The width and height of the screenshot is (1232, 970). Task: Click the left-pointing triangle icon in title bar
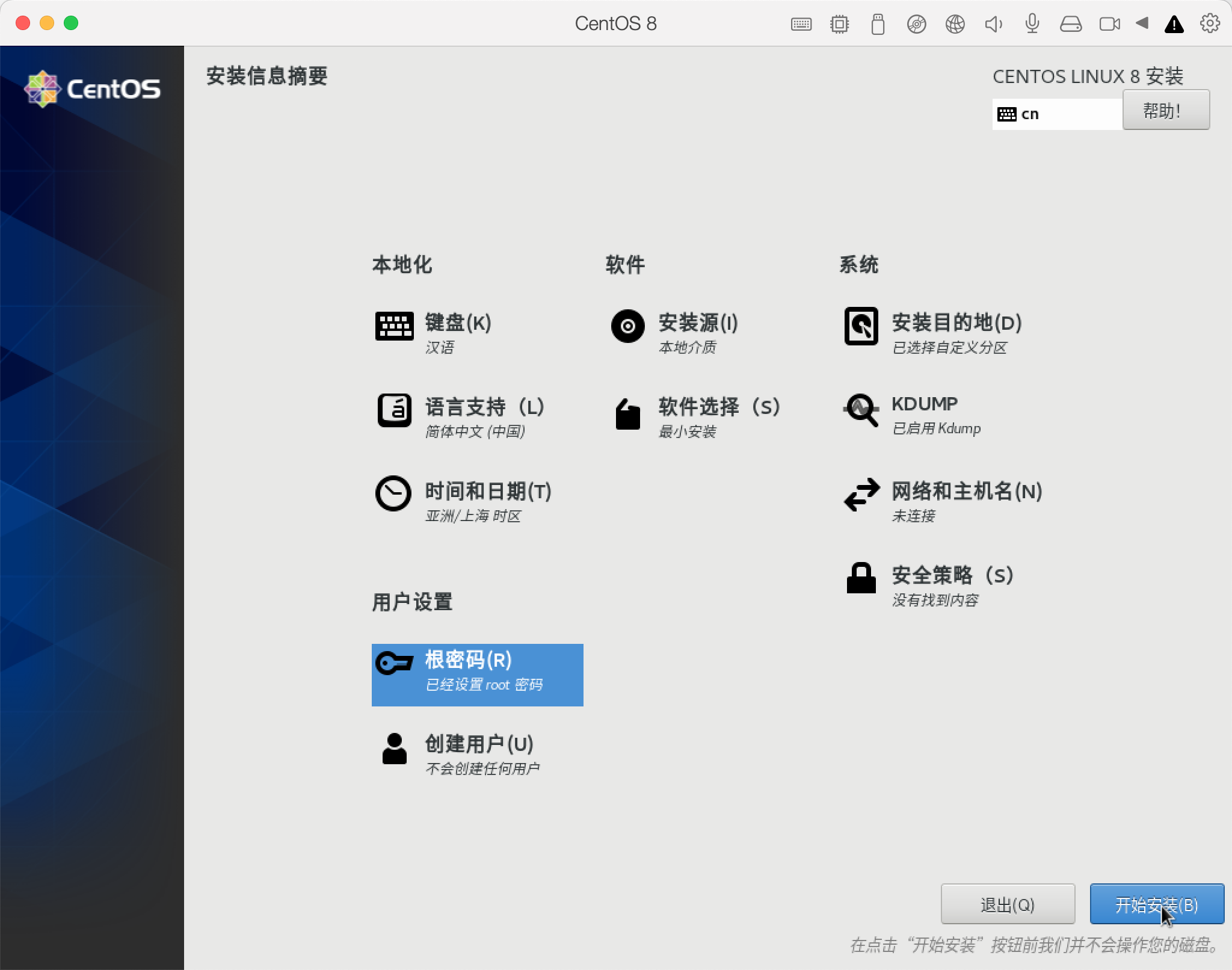pos(1142,23)
